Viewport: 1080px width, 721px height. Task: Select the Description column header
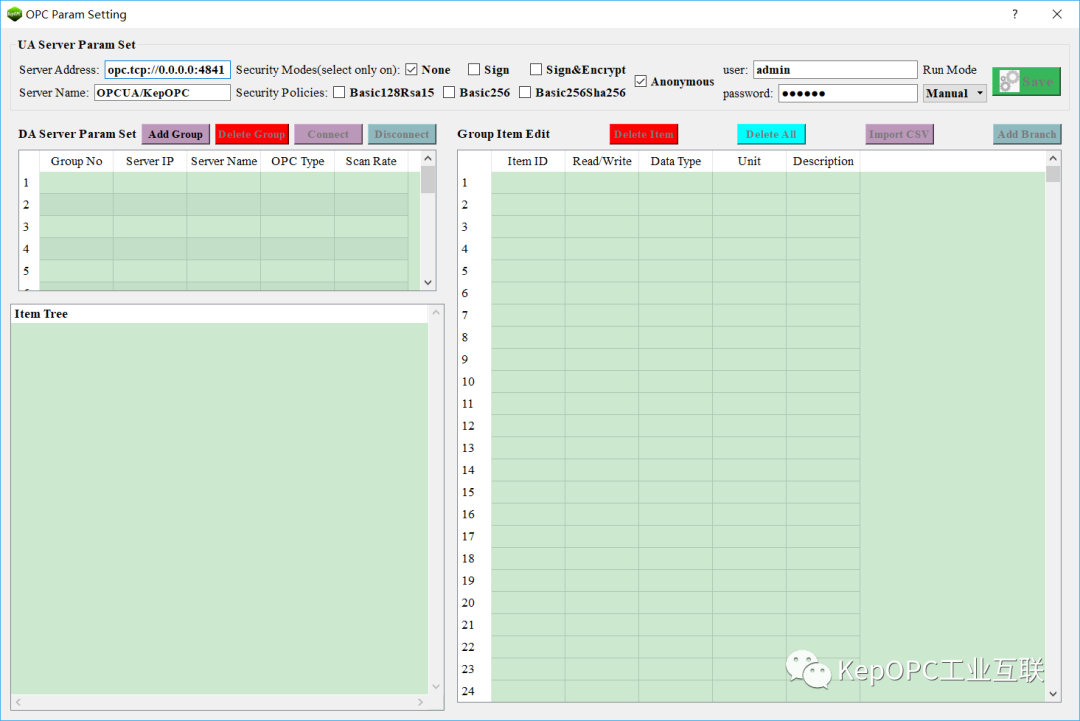[823, 161]
